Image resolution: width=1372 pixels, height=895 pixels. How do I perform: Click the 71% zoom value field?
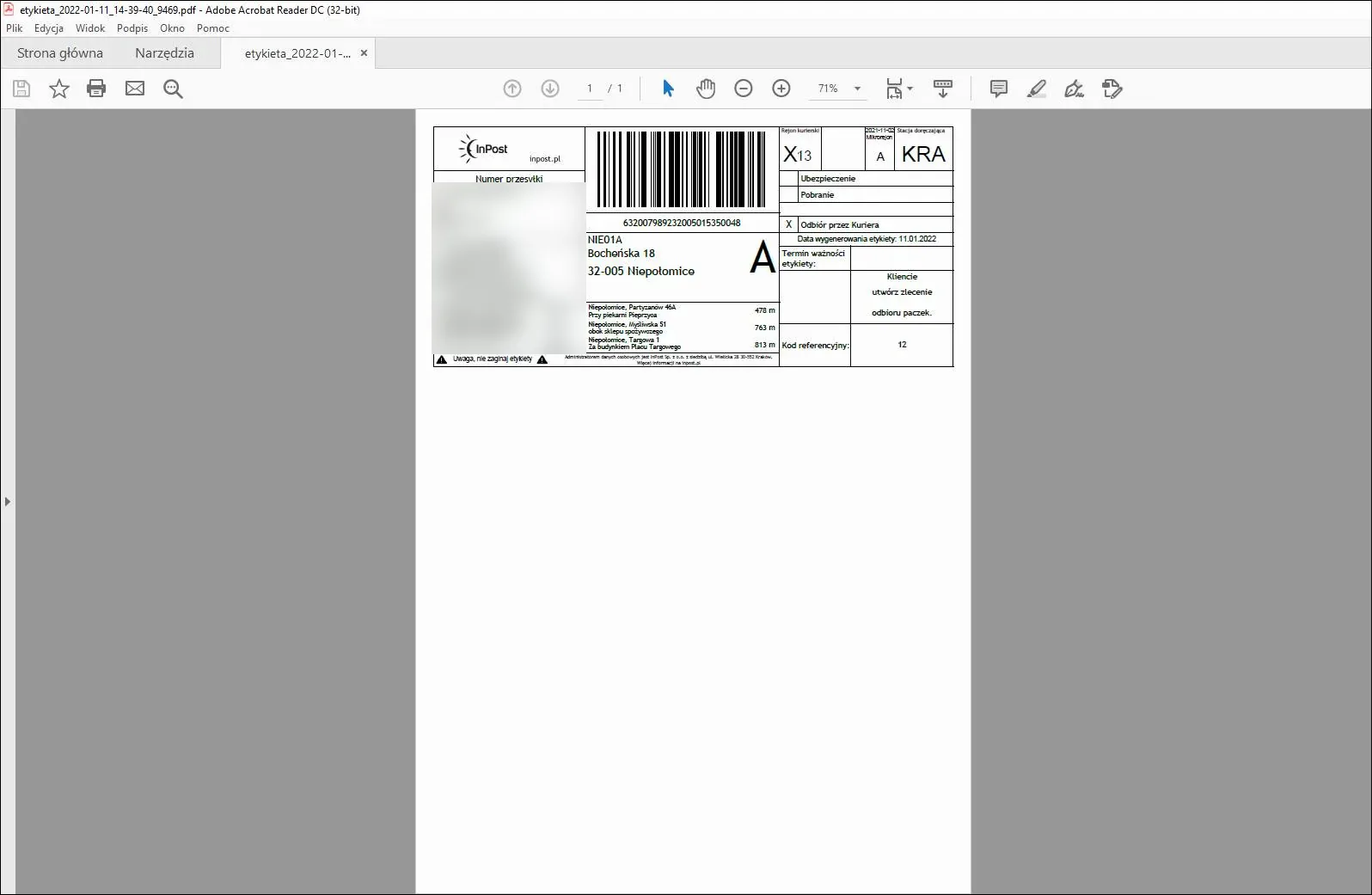pos(828,89)
